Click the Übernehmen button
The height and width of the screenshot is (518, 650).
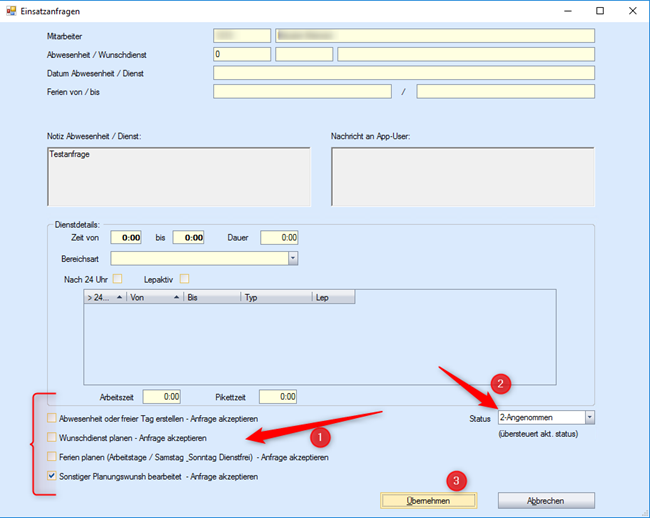tap(428, 500)
